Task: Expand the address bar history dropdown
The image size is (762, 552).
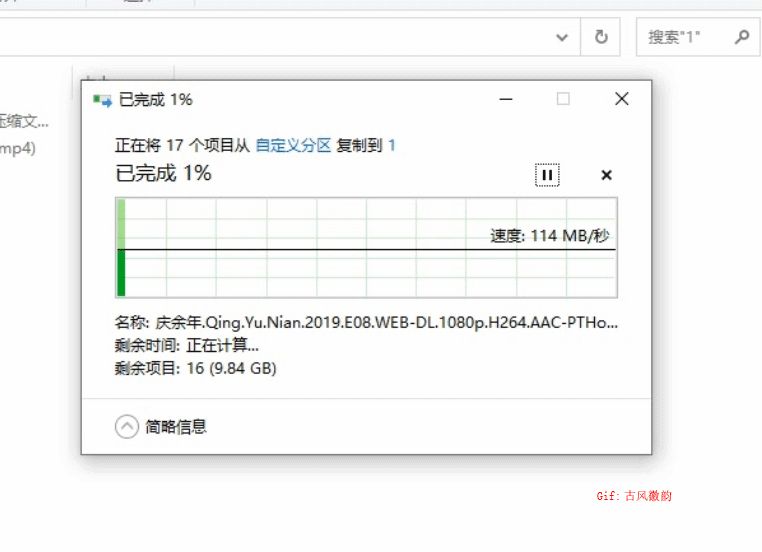Action: pos(562,37)
